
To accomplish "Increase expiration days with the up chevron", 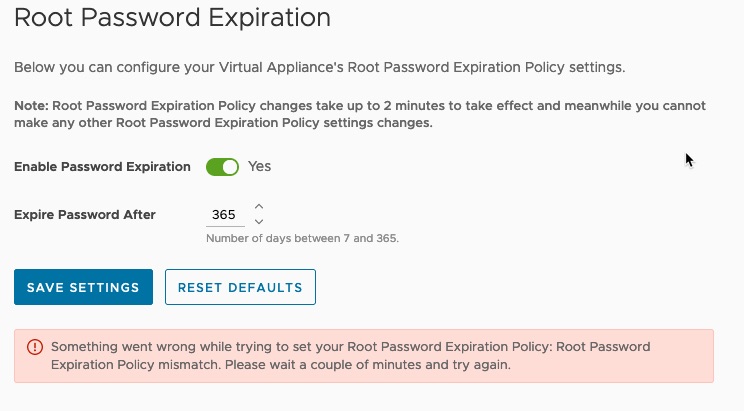I will (x=259, y=206).
